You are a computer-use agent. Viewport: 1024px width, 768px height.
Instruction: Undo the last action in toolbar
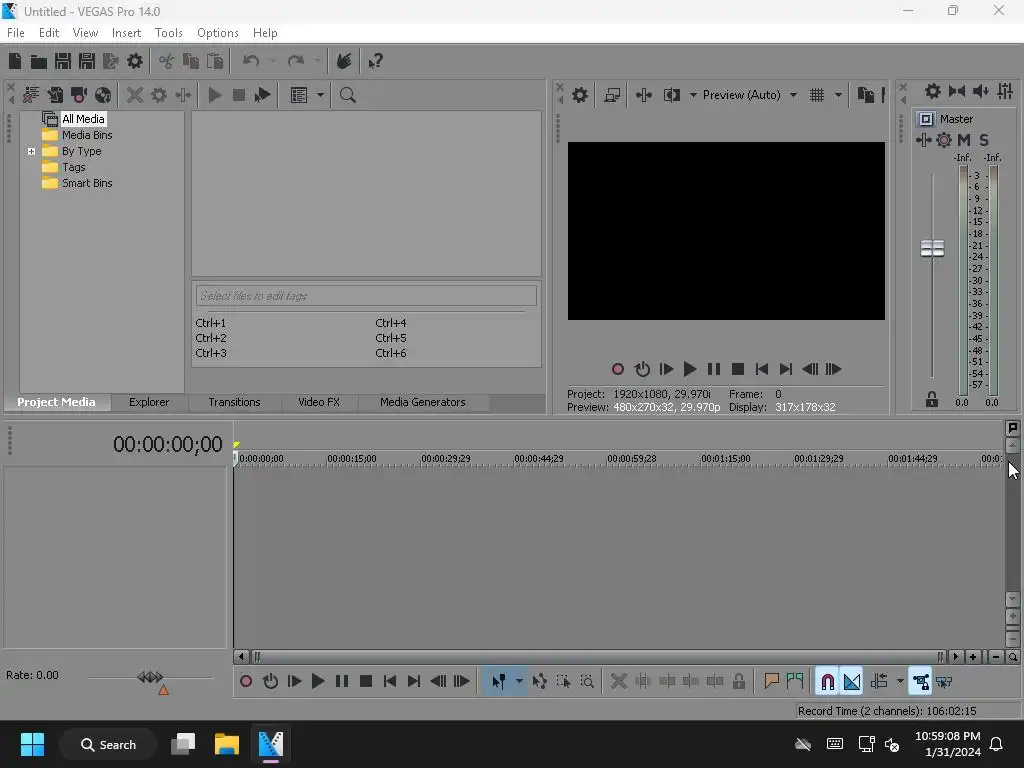click(x=251, y=61)
